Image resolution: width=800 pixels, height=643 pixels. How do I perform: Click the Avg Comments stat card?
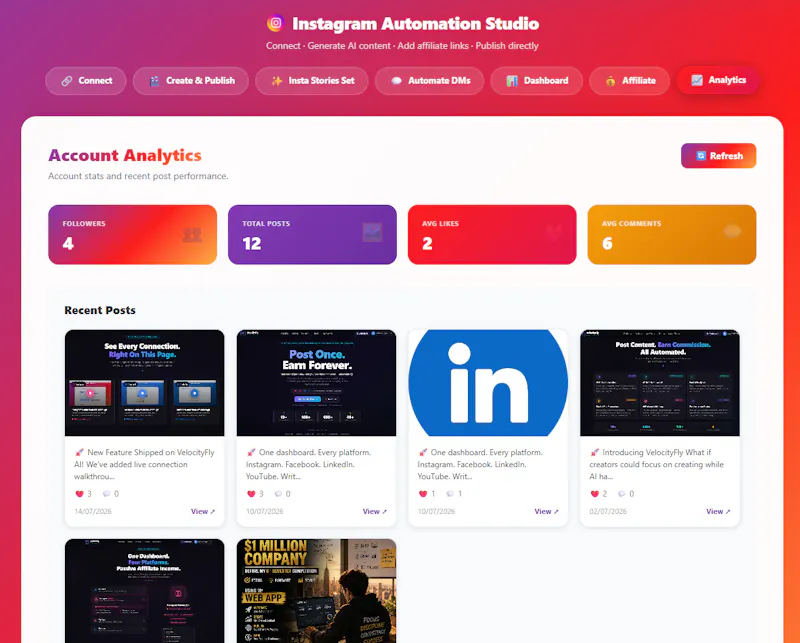click(x=672, y=235)
